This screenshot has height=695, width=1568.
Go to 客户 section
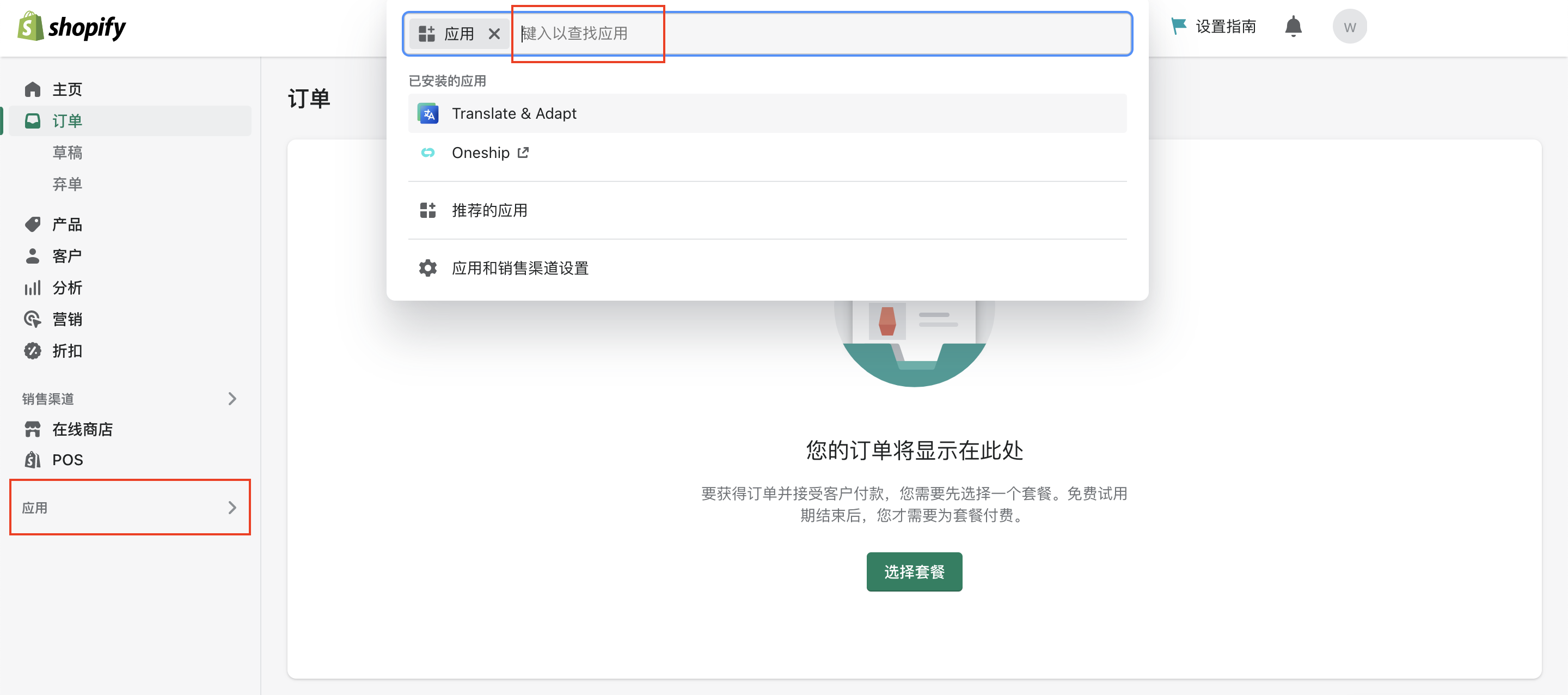tap(130, 256)
